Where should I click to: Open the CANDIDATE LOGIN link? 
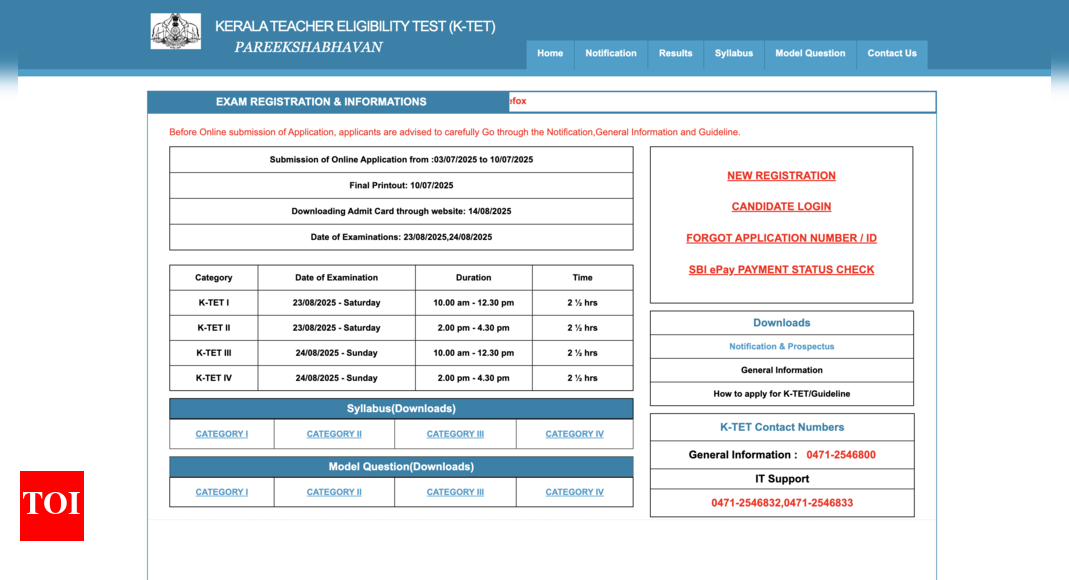point(781,207)
